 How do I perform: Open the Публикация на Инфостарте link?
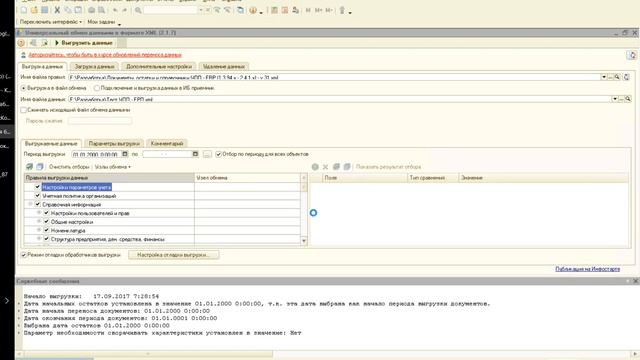587,269
